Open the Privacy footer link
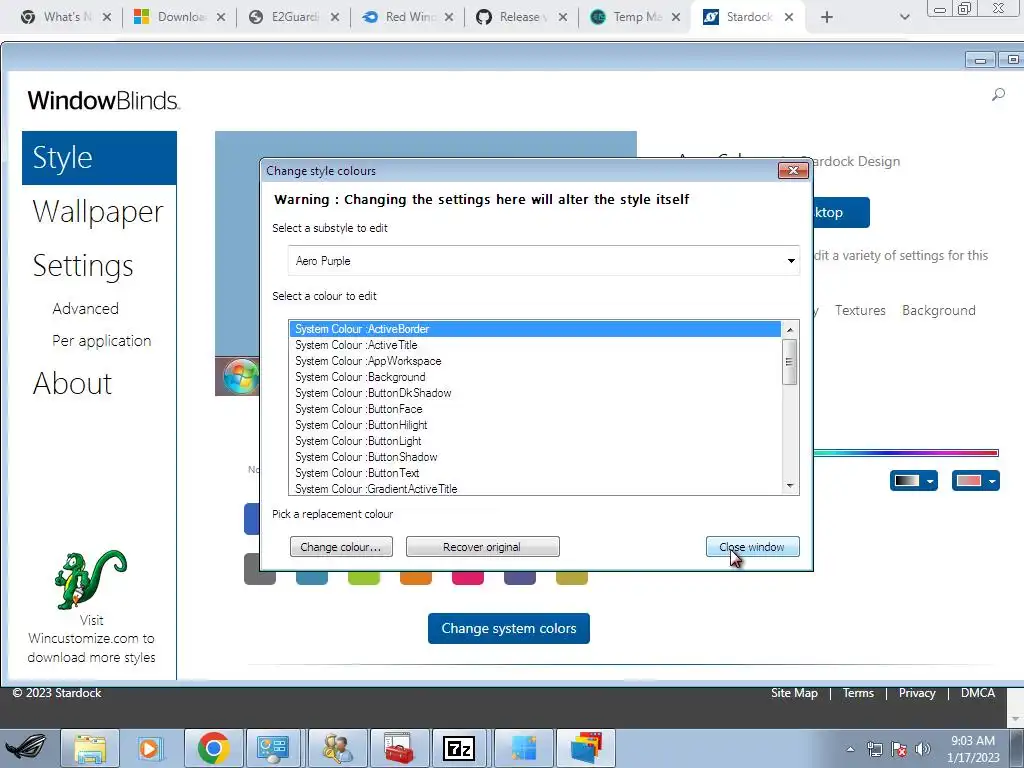Screen dimensions: 1024x768 pyautogui.click(x=917, y=693)
